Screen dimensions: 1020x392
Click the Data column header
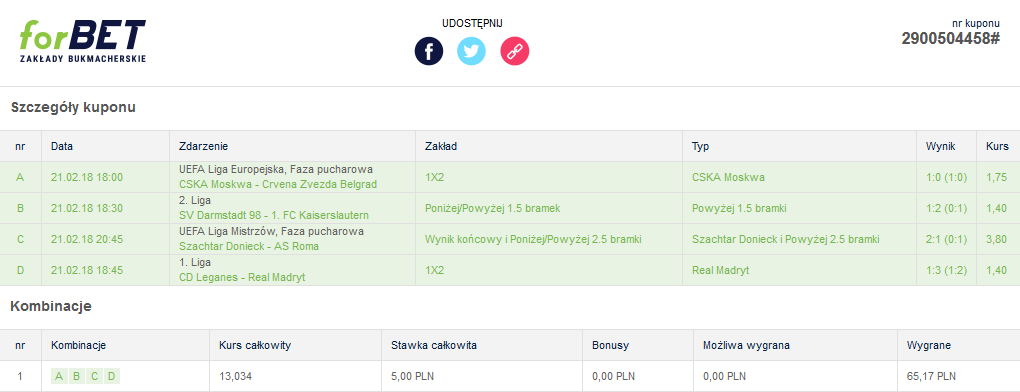tap(62, 146)
